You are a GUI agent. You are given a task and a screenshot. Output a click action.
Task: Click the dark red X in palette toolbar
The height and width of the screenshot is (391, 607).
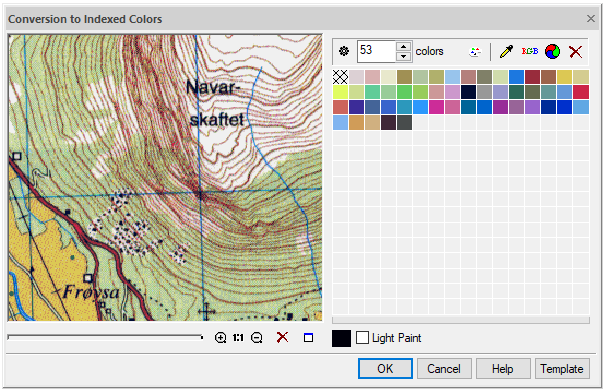tap(575, 51)
